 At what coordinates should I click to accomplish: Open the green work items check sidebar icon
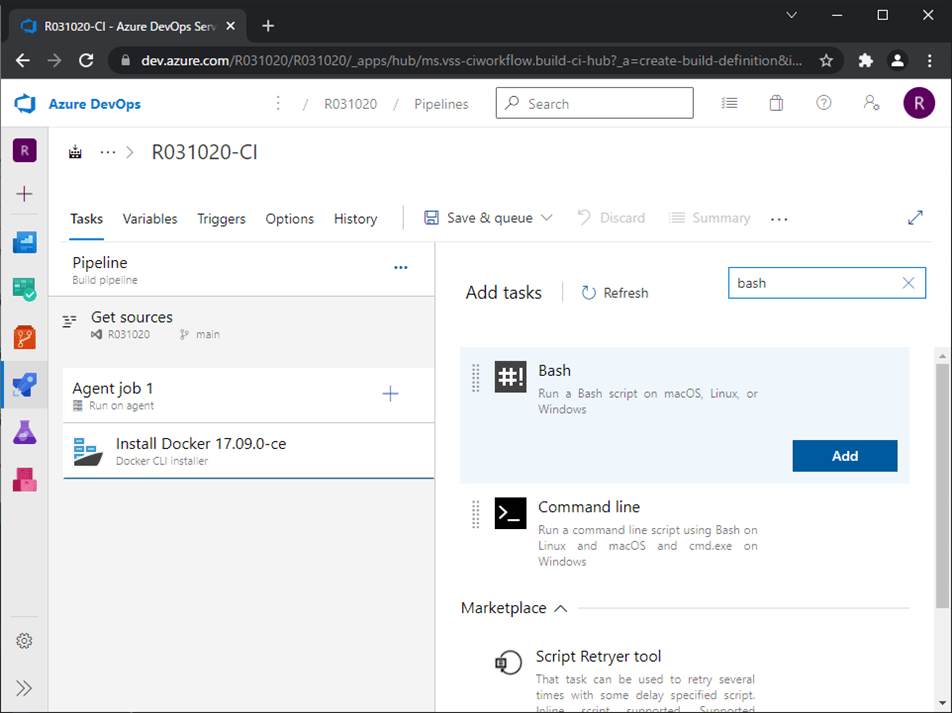[x=24, y=289]
